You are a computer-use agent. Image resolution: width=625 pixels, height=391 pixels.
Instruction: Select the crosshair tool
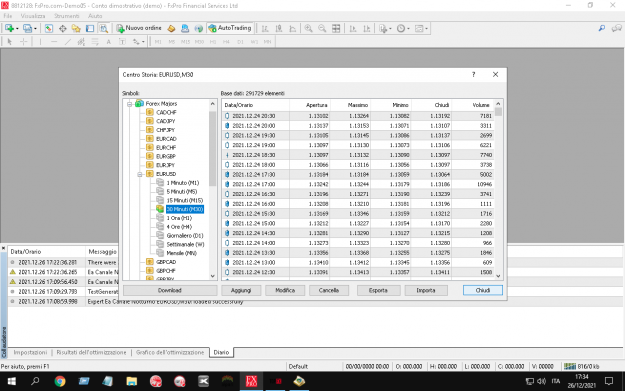tap(24, 41)
